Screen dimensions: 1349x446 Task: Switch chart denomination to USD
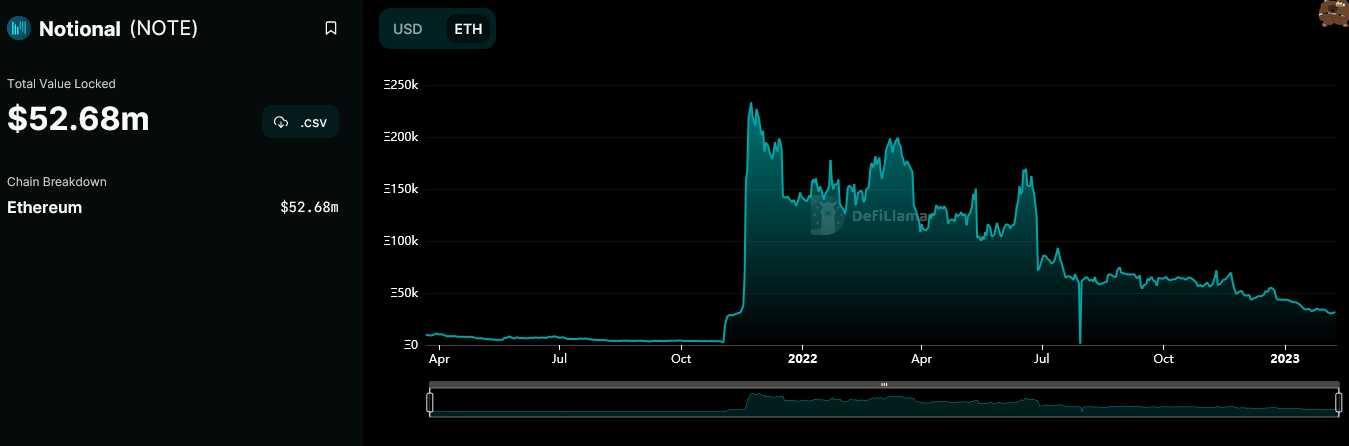pyautogui.click(x=408, y=29)
